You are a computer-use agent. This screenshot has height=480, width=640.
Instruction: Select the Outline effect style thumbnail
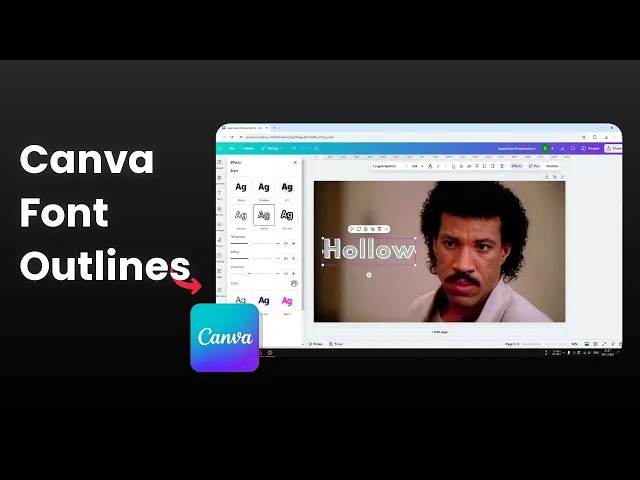tap(287, 215)
